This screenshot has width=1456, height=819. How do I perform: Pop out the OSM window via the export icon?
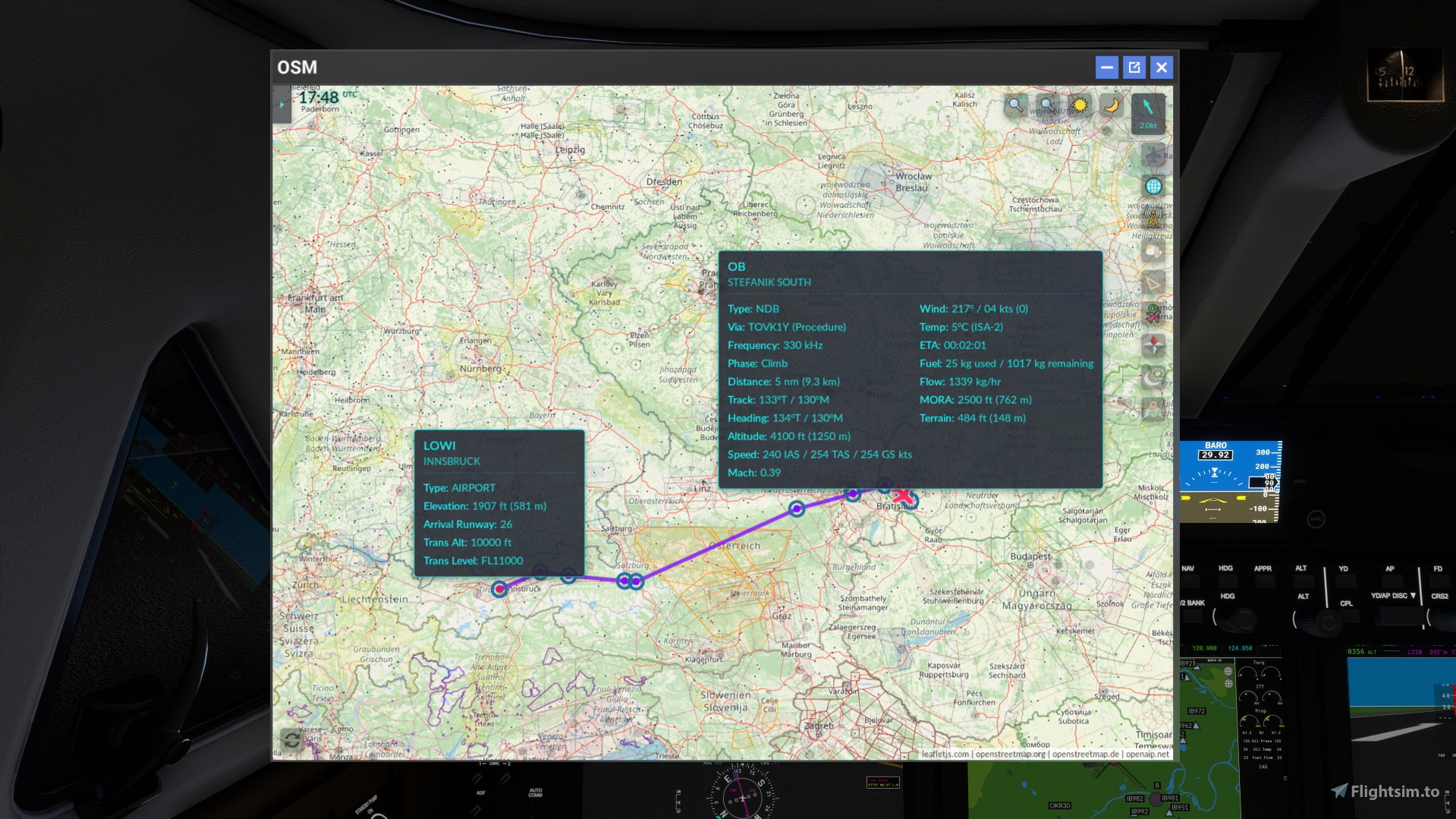[x=1134, y=68]
